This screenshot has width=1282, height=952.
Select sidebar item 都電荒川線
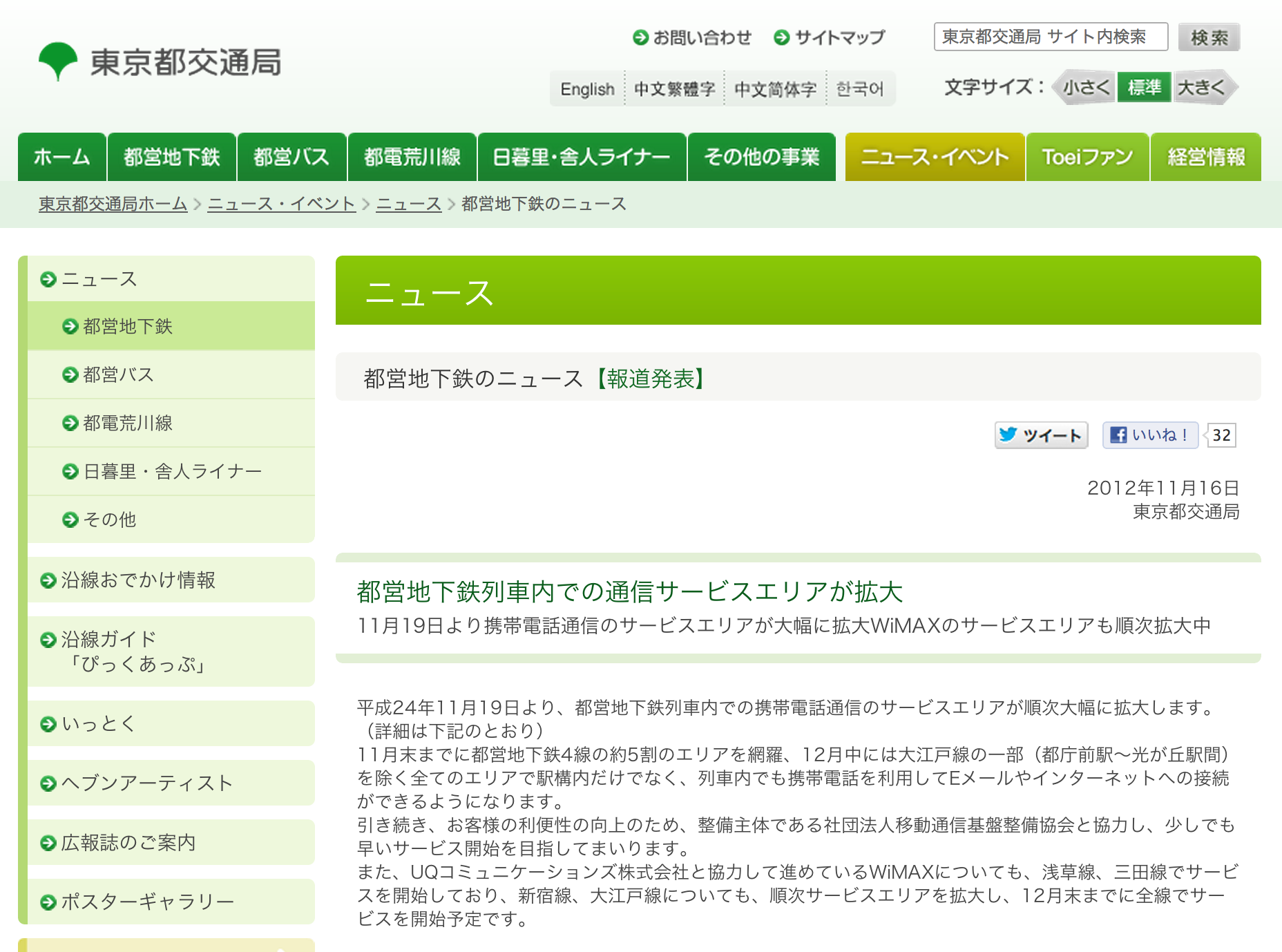(x=171, y=423)
